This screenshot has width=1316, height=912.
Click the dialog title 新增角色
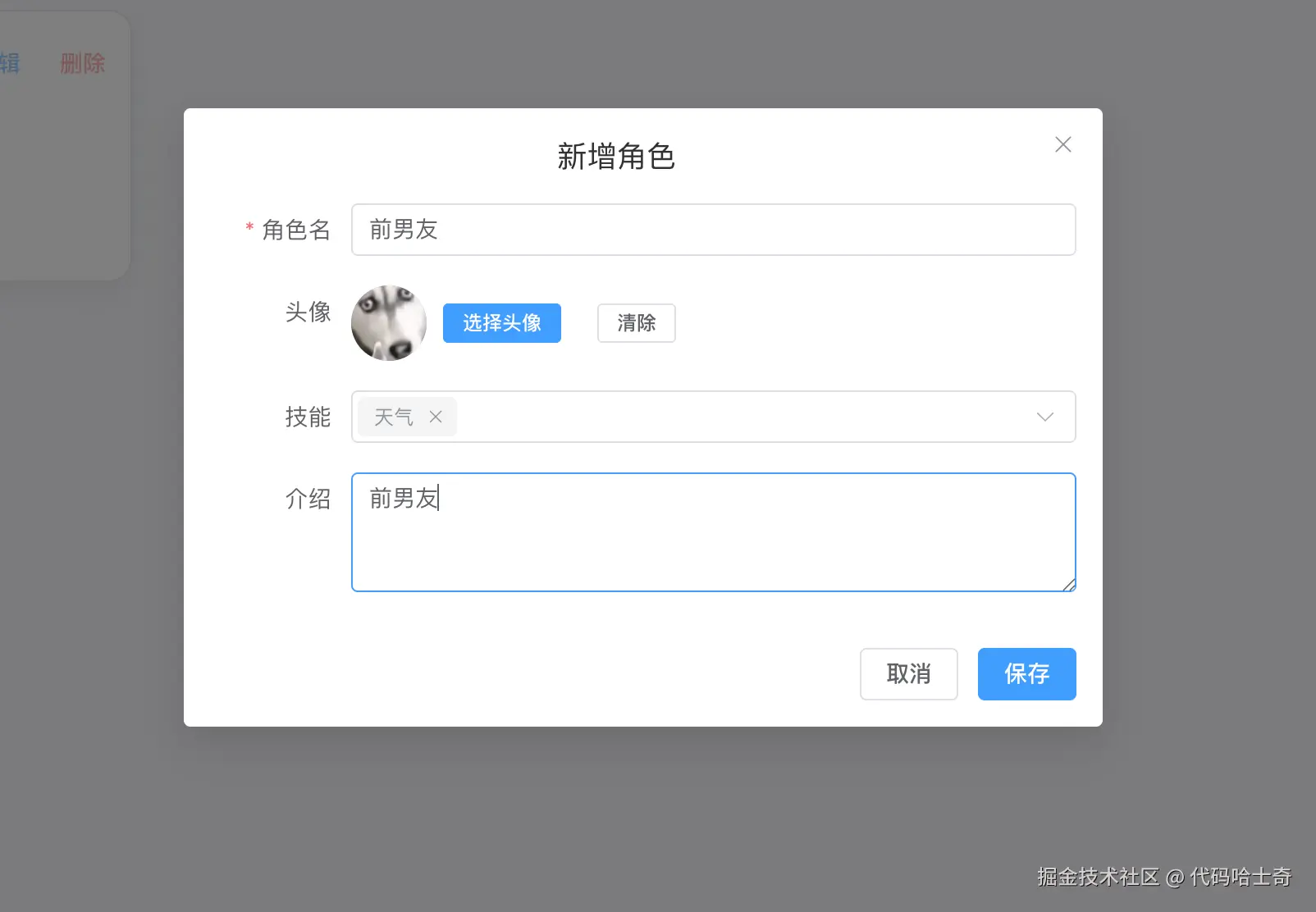(x=615, y=157)
